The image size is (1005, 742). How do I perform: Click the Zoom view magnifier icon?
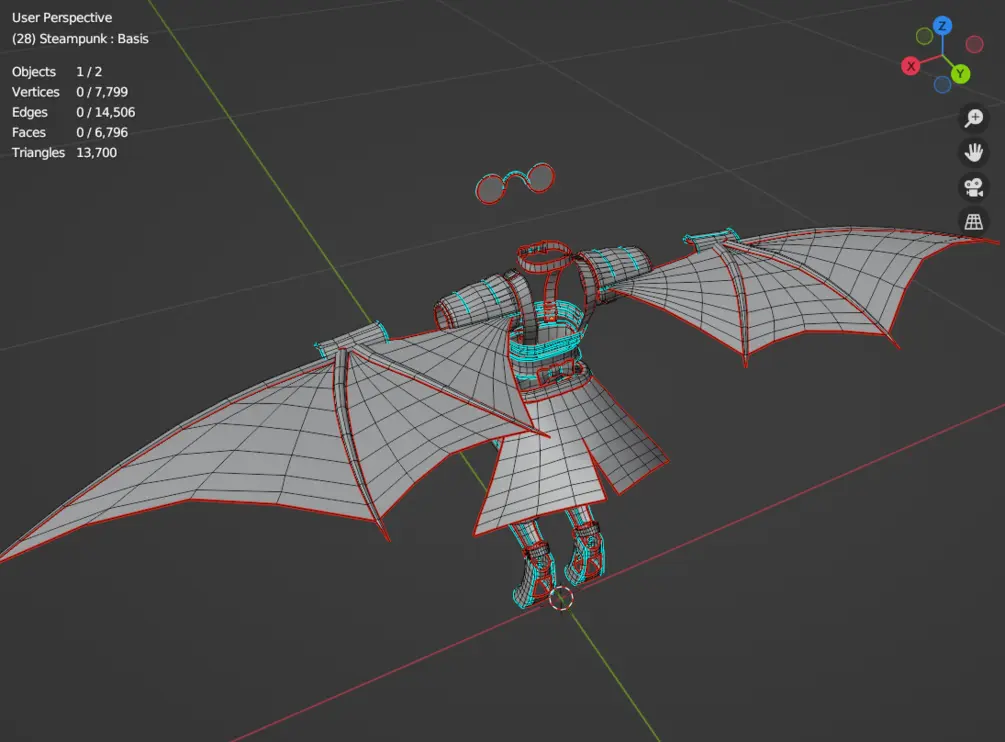pyautogui.click(x=973, y=119)
